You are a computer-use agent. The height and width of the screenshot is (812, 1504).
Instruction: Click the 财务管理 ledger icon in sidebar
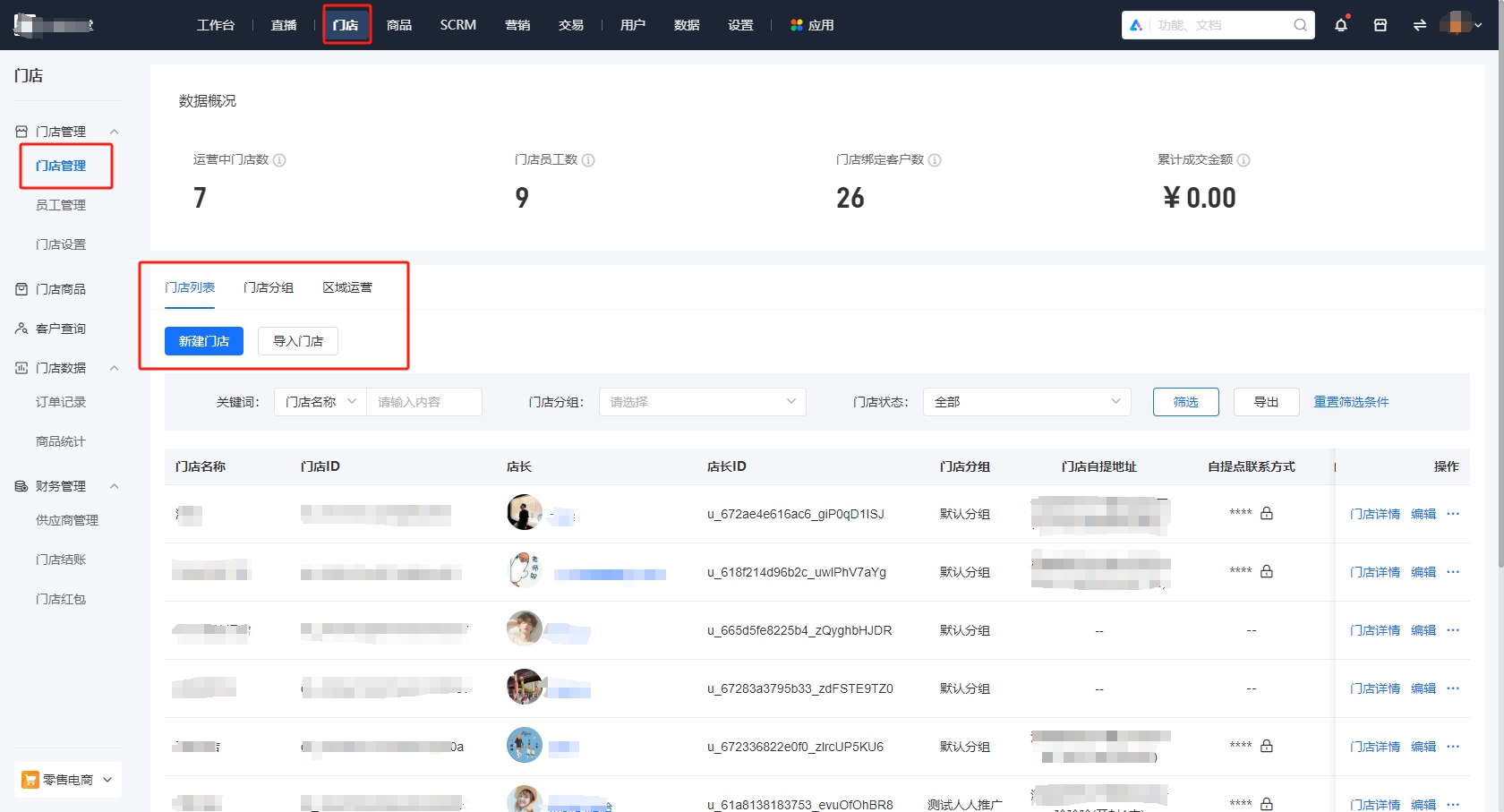(x=21, y=485)
